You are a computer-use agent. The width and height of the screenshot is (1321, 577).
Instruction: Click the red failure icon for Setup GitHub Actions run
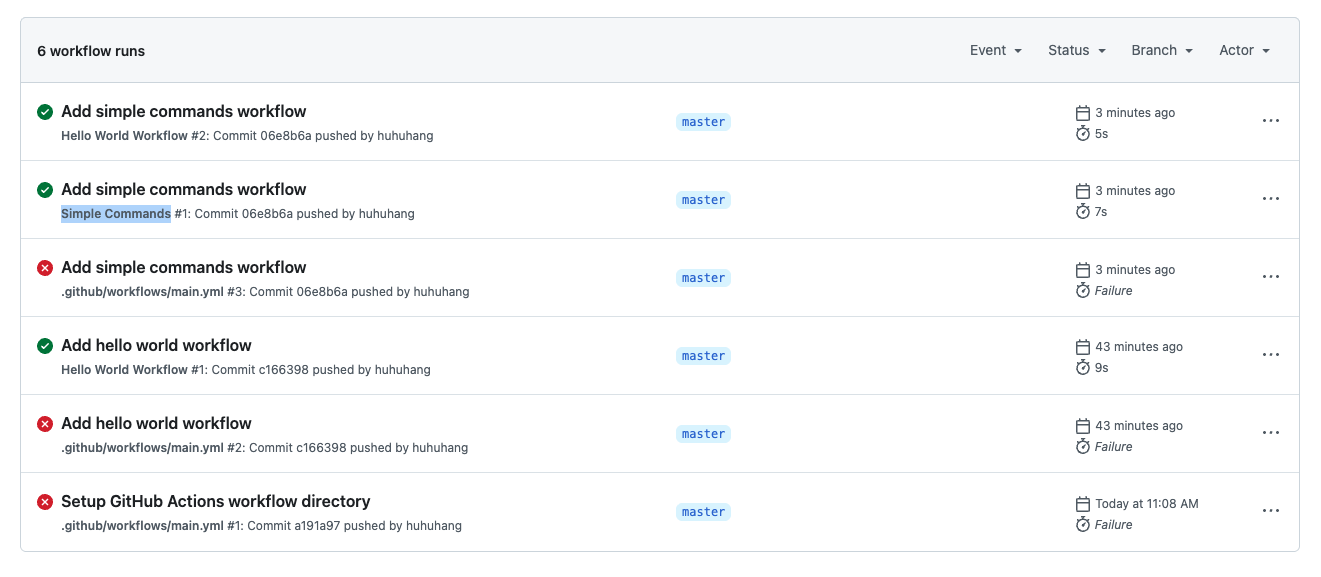(44, 504)
